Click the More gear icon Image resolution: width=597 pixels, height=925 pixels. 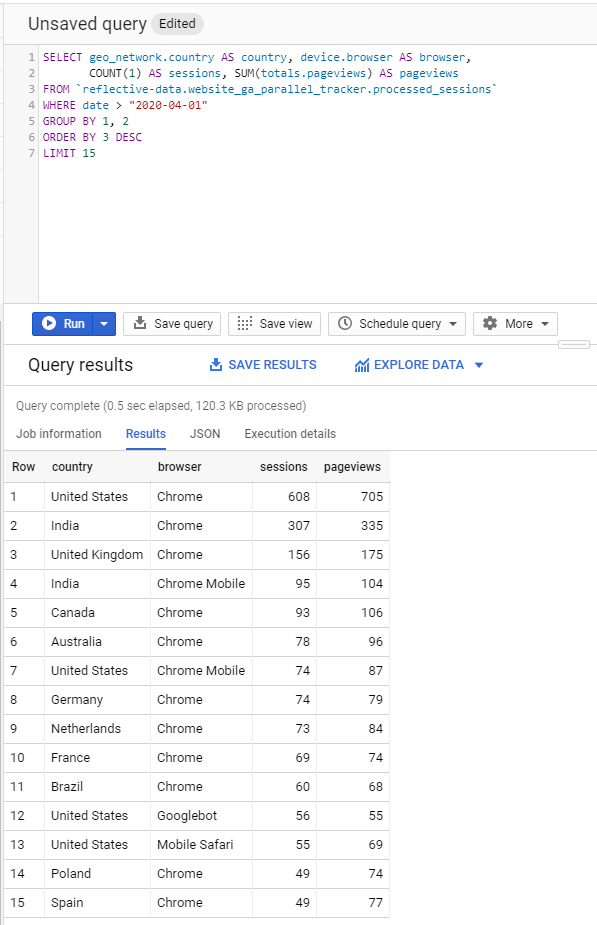[x=490, y=323]
